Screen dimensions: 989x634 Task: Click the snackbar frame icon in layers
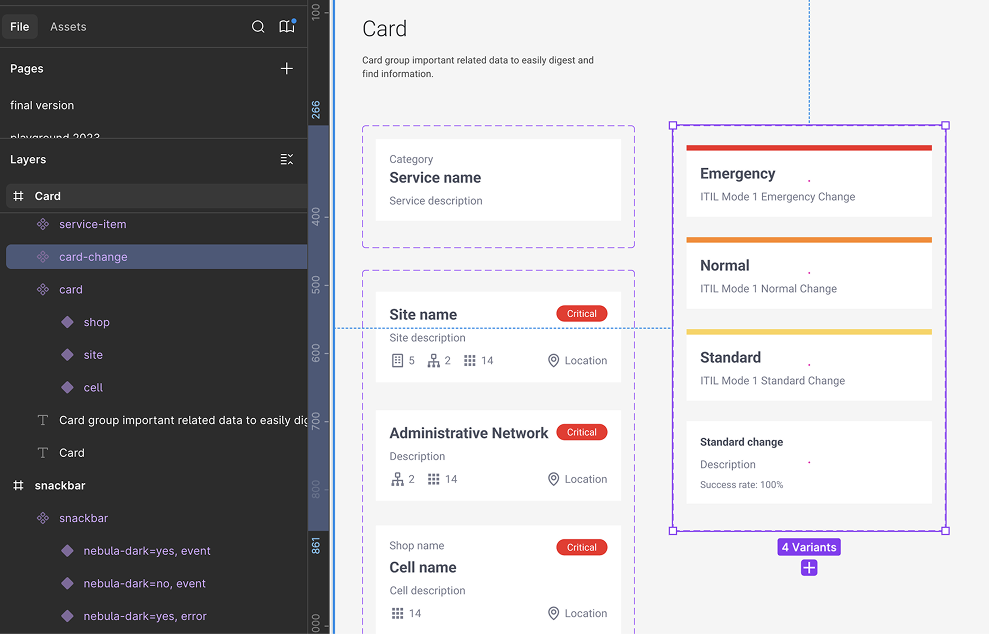tap(18, 486)
